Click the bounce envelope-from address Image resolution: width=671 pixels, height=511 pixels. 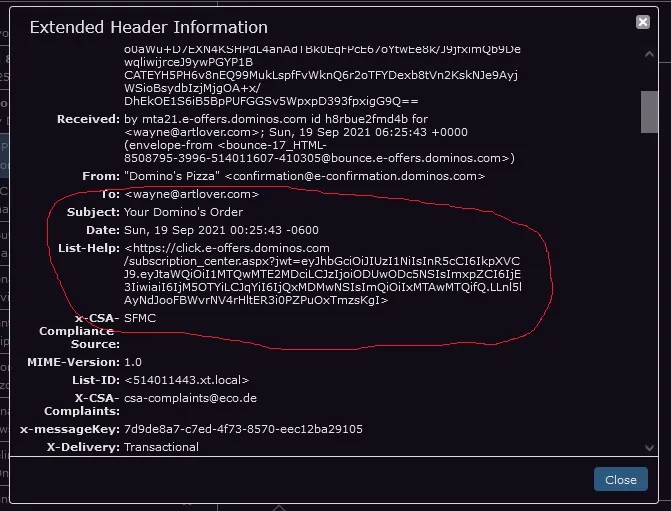[x=319, y=152]
